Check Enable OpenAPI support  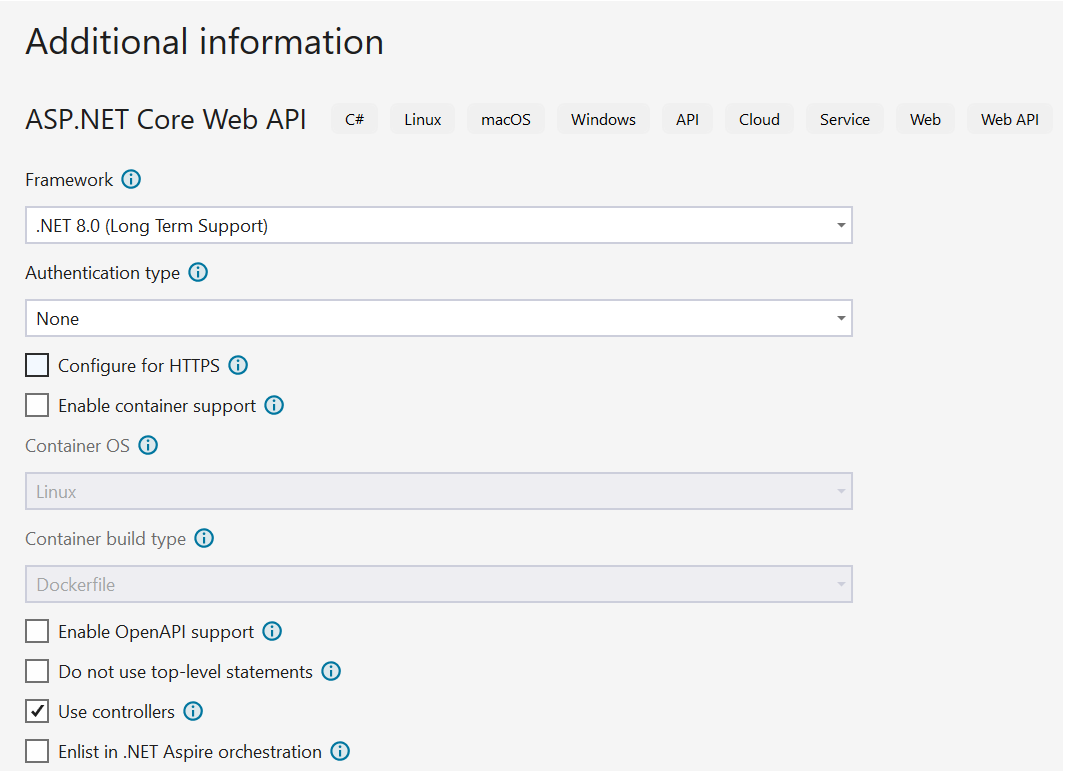[x=37, y=631]
